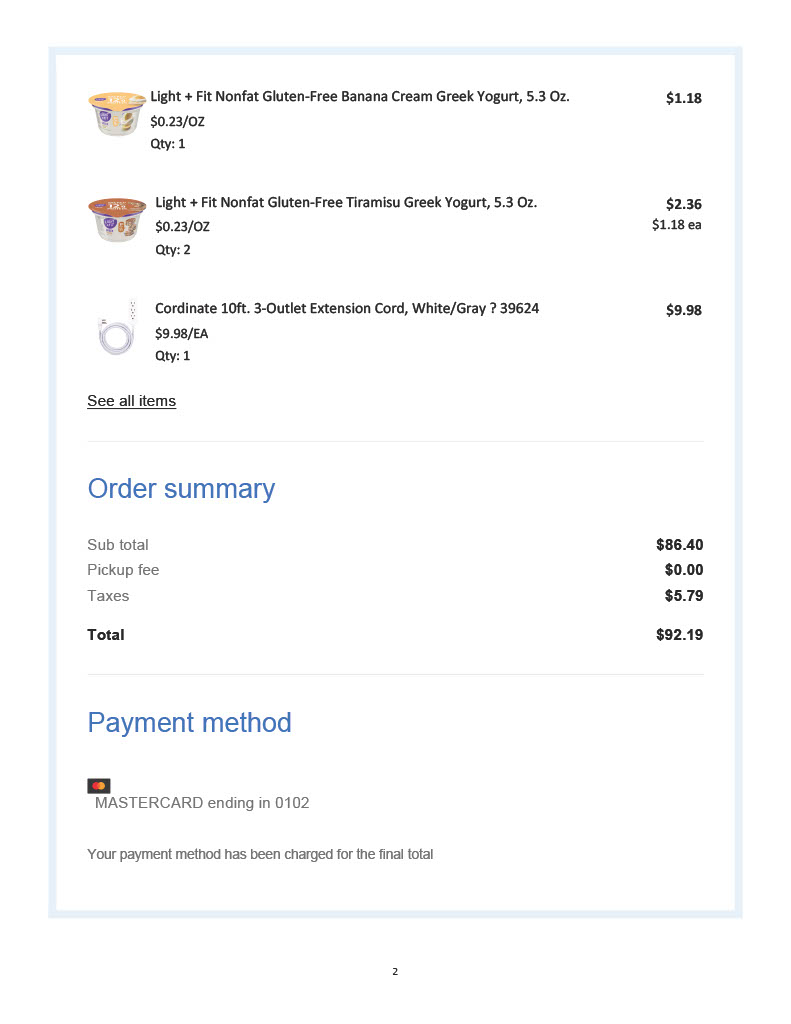Select the Tiramisu Greek Yogurt title
Screen dimensions: 791x1024
coord(346,202)
